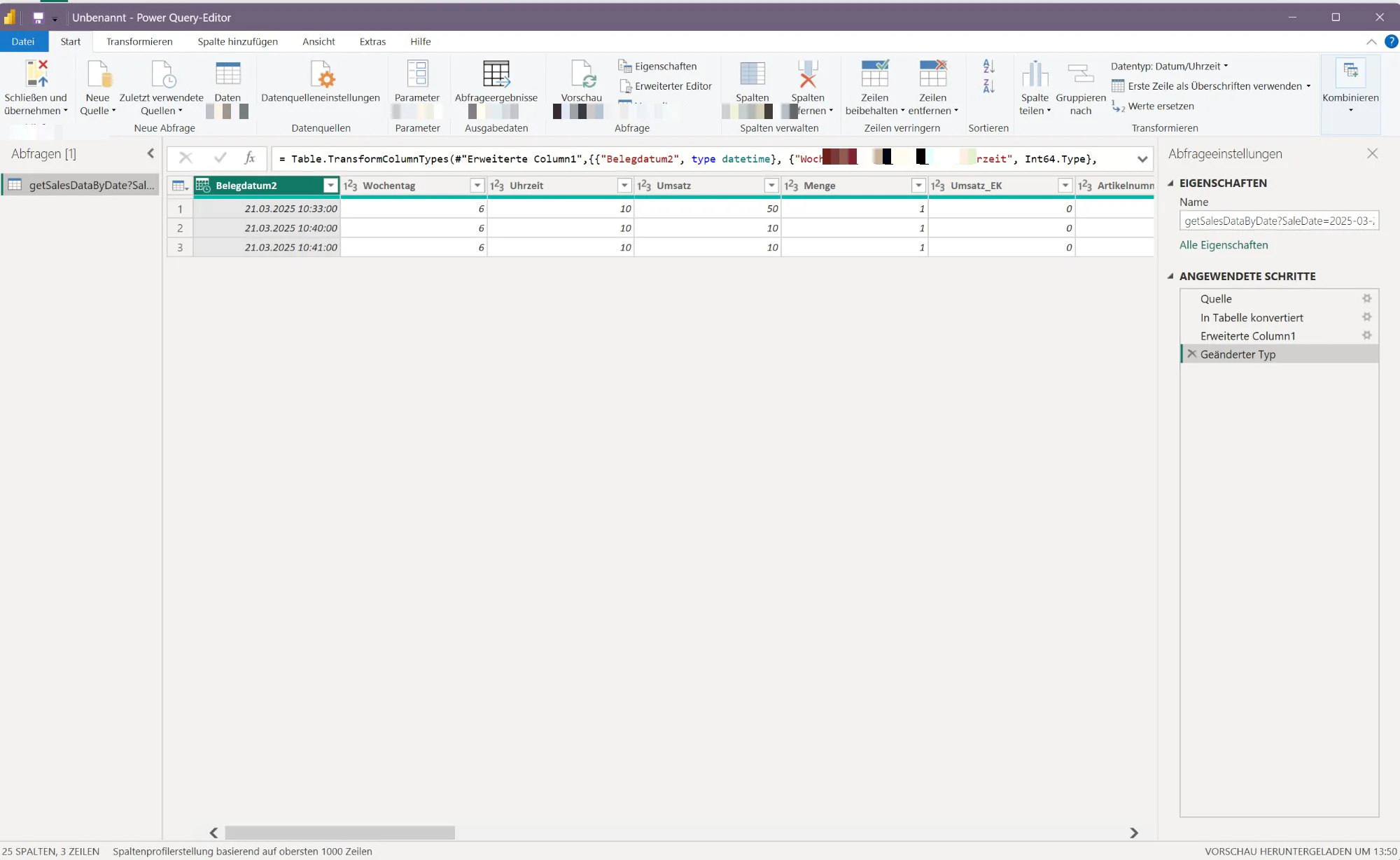The height and width of the screenshot is (860, 1400).
Task: Save using the title bar save icon
Action: point(38,18)
